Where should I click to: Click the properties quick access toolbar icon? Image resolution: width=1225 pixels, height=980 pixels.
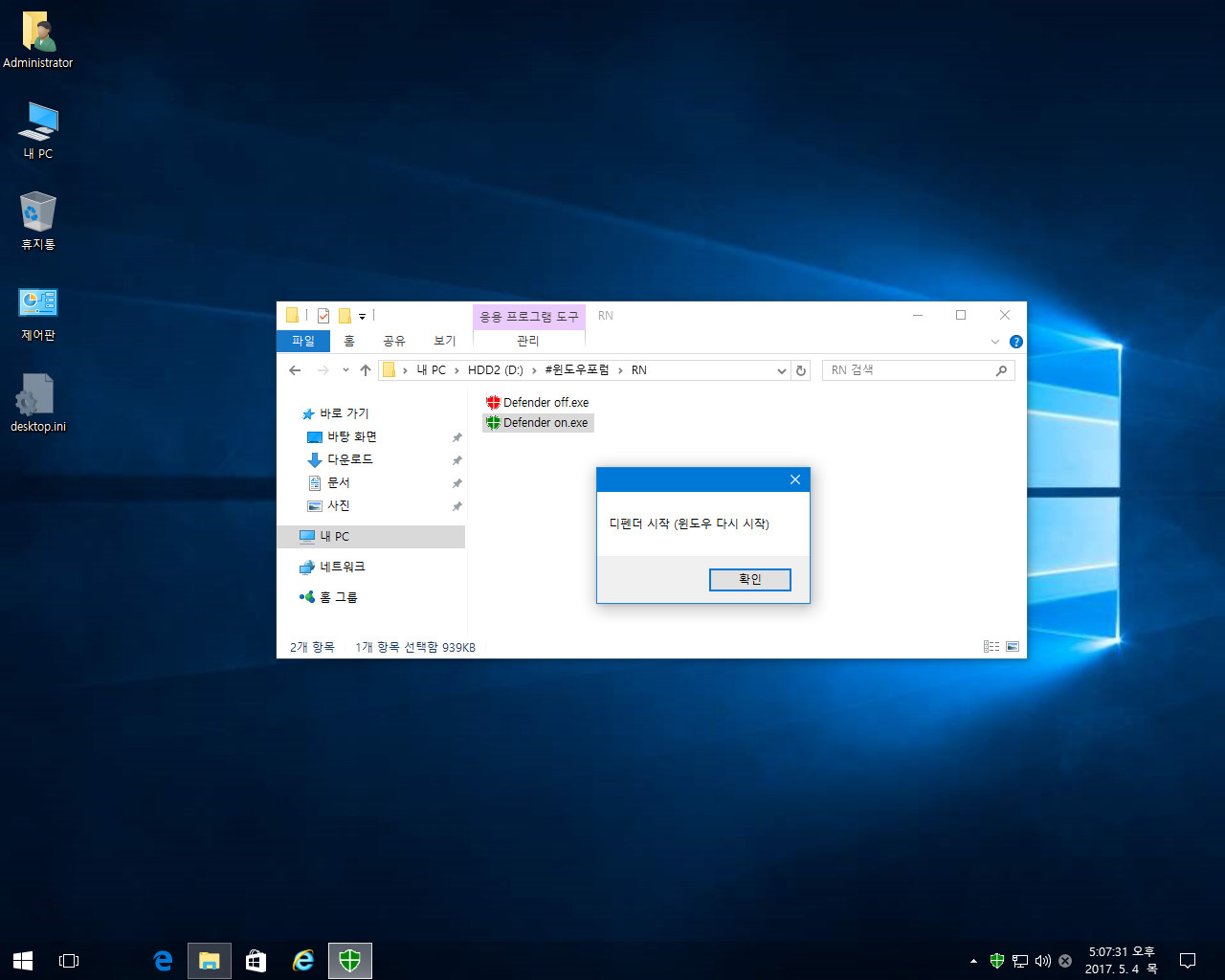tap(323, 316)
